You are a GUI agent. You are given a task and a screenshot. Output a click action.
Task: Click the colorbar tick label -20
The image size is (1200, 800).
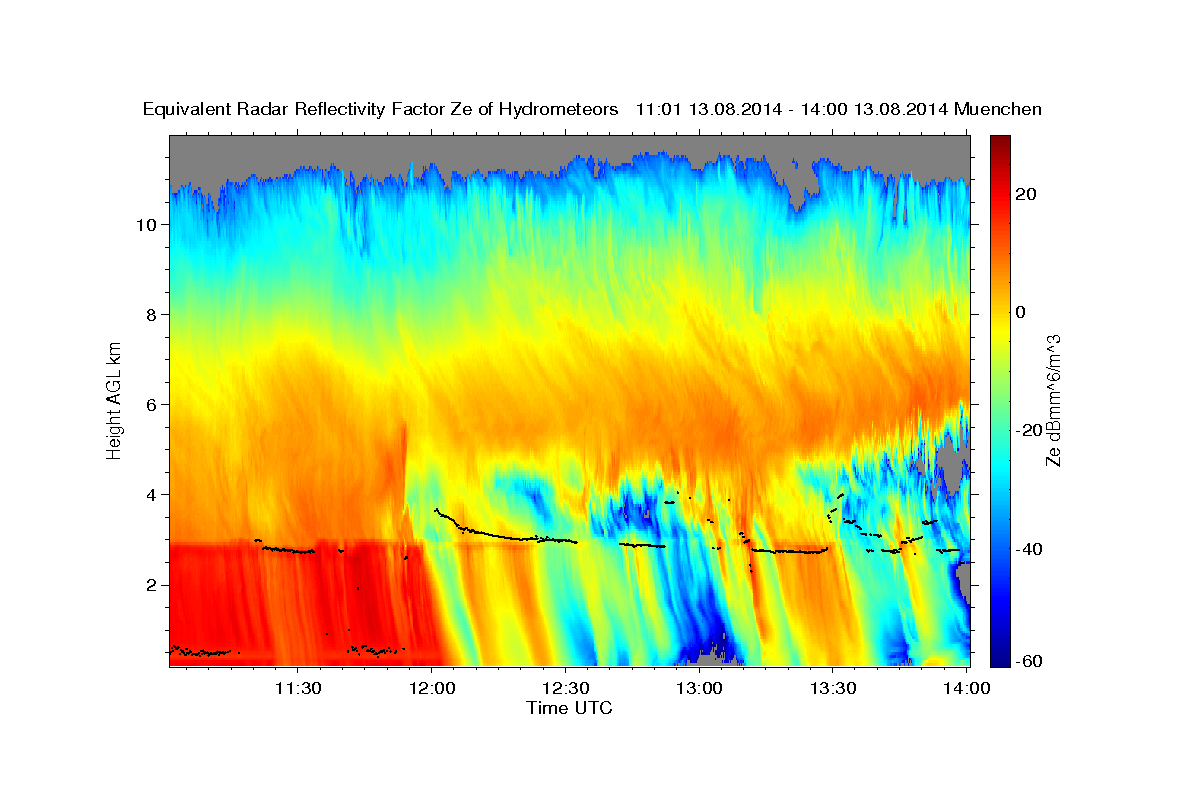[x=1029, y=430]
